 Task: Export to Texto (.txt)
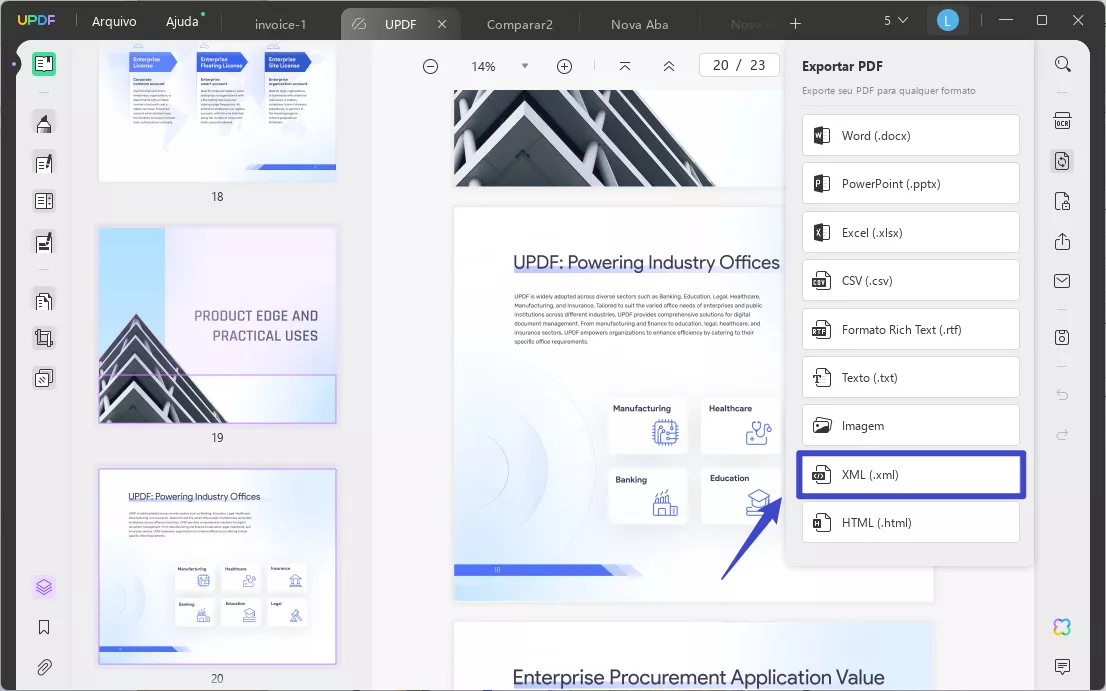[911, 377]
